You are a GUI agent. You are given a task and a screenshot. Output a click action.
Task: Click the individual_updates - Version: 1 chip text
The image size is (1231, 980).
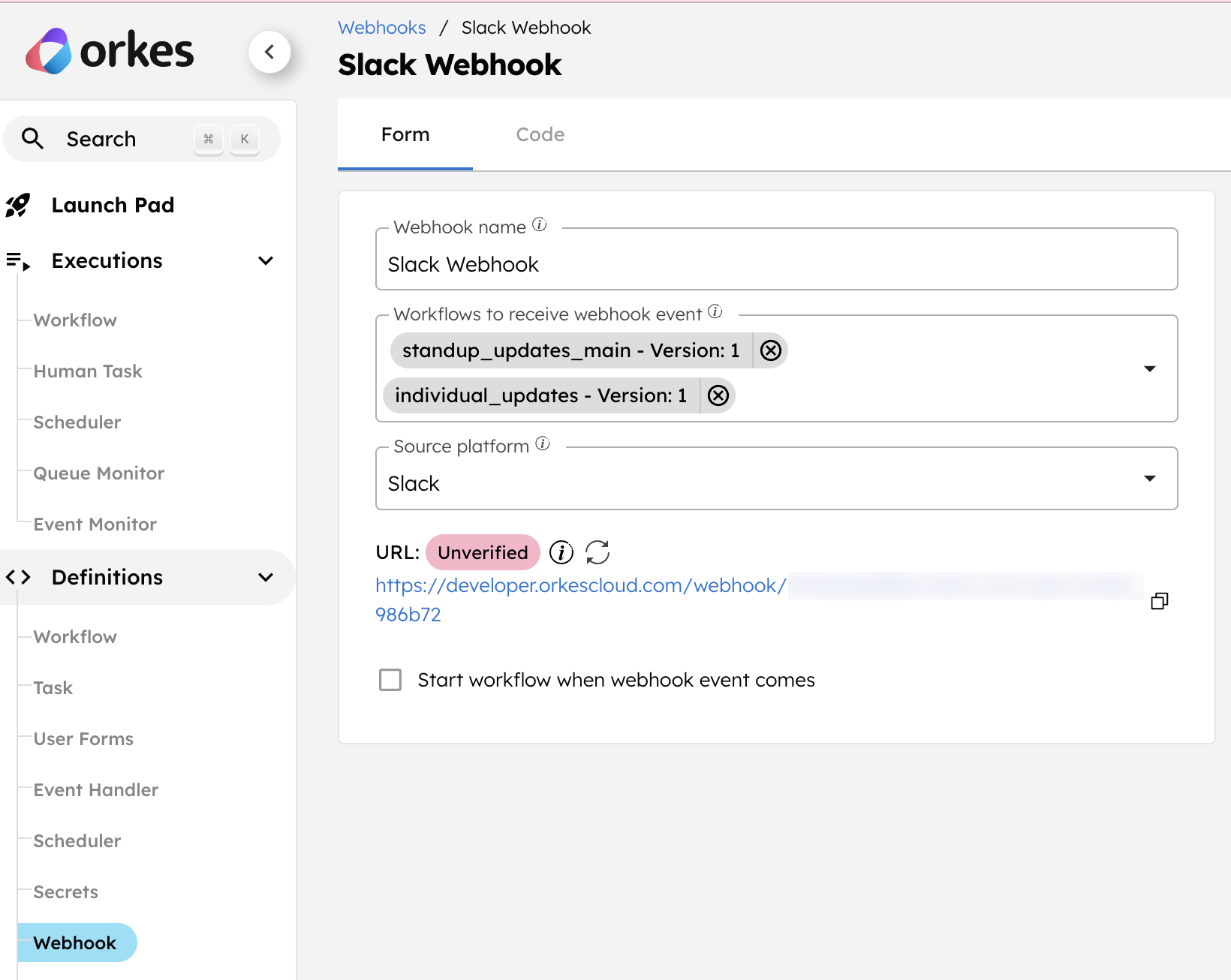click(540, 395)
